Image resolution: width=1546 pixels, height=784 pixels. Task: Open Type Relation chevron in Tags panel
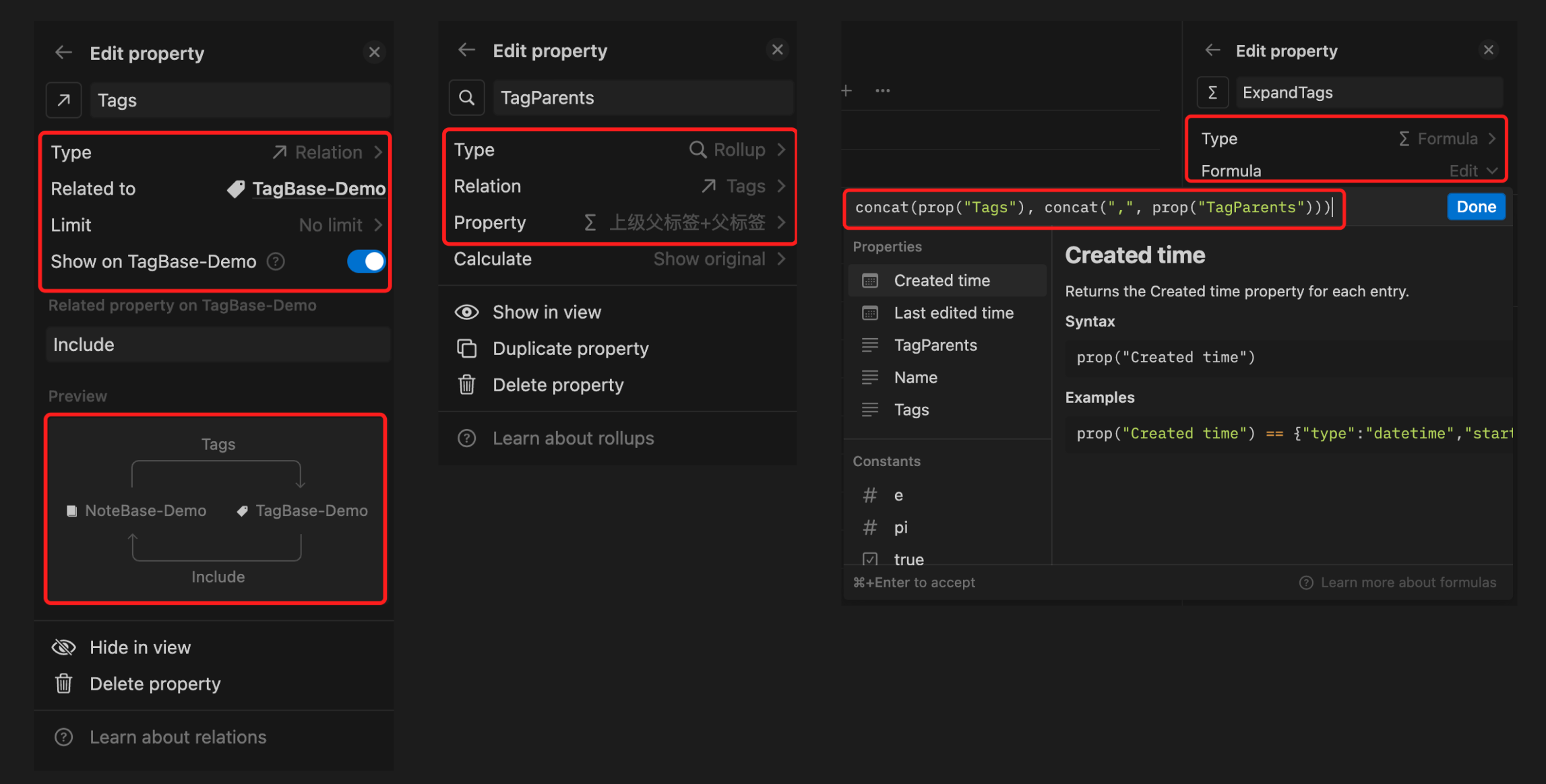[x=379, y=152]
